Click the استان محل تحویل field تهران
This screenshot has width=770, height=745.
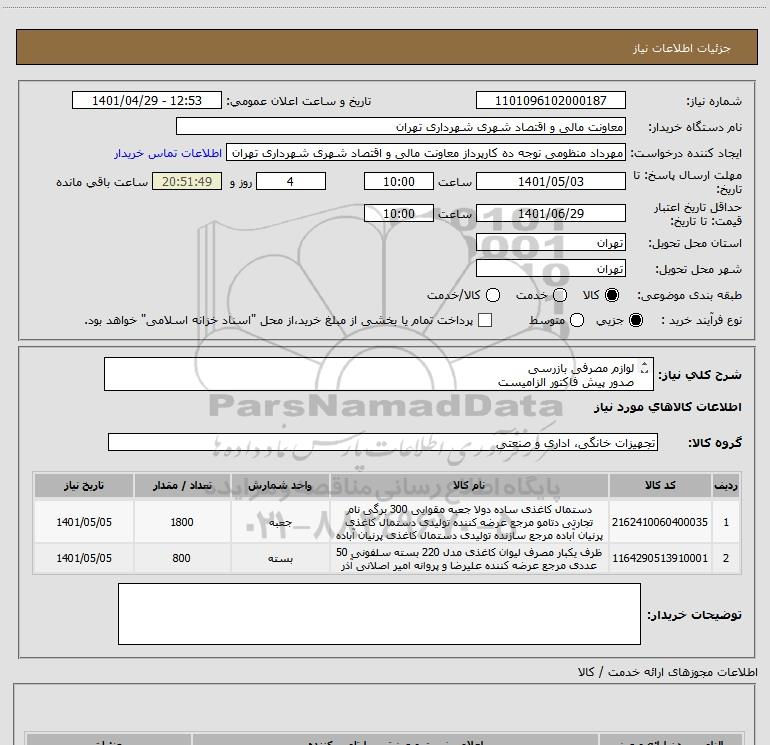click(x=550, y=243)
